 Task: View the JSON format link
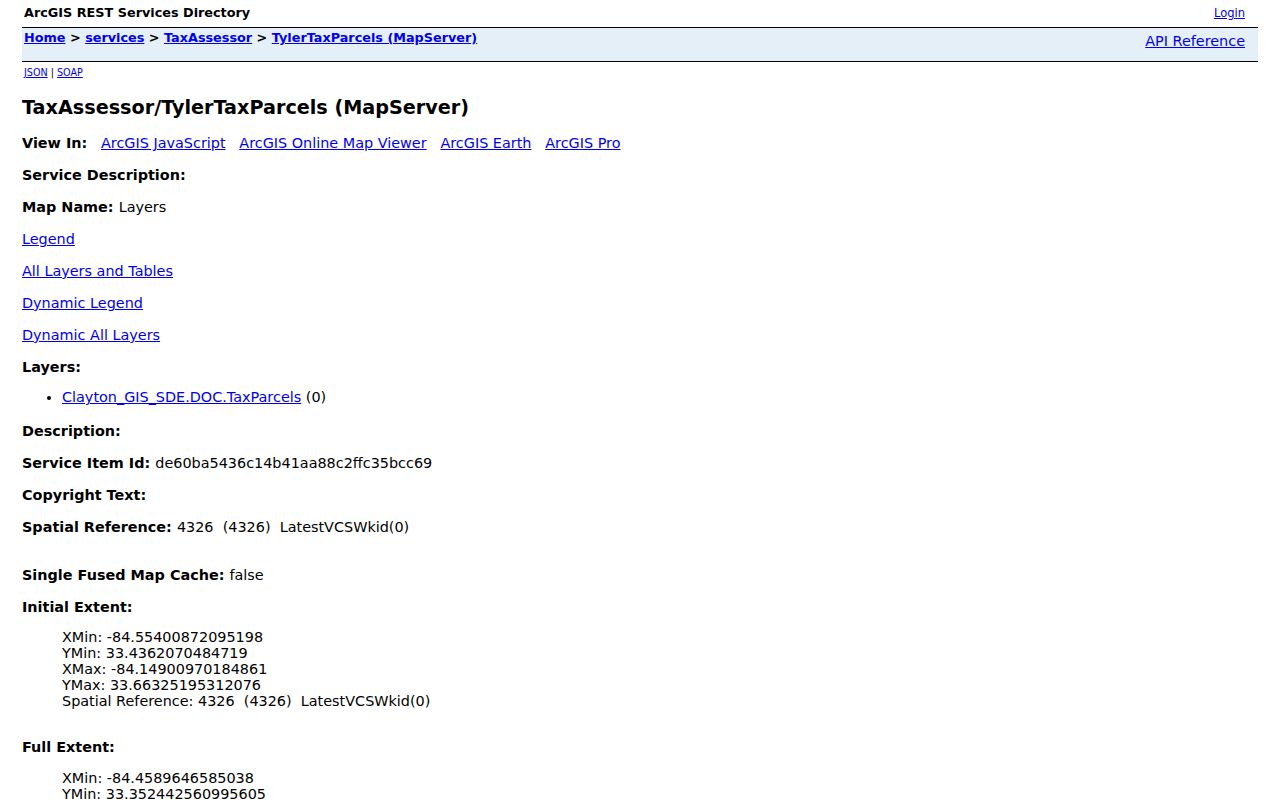point(36,72)
